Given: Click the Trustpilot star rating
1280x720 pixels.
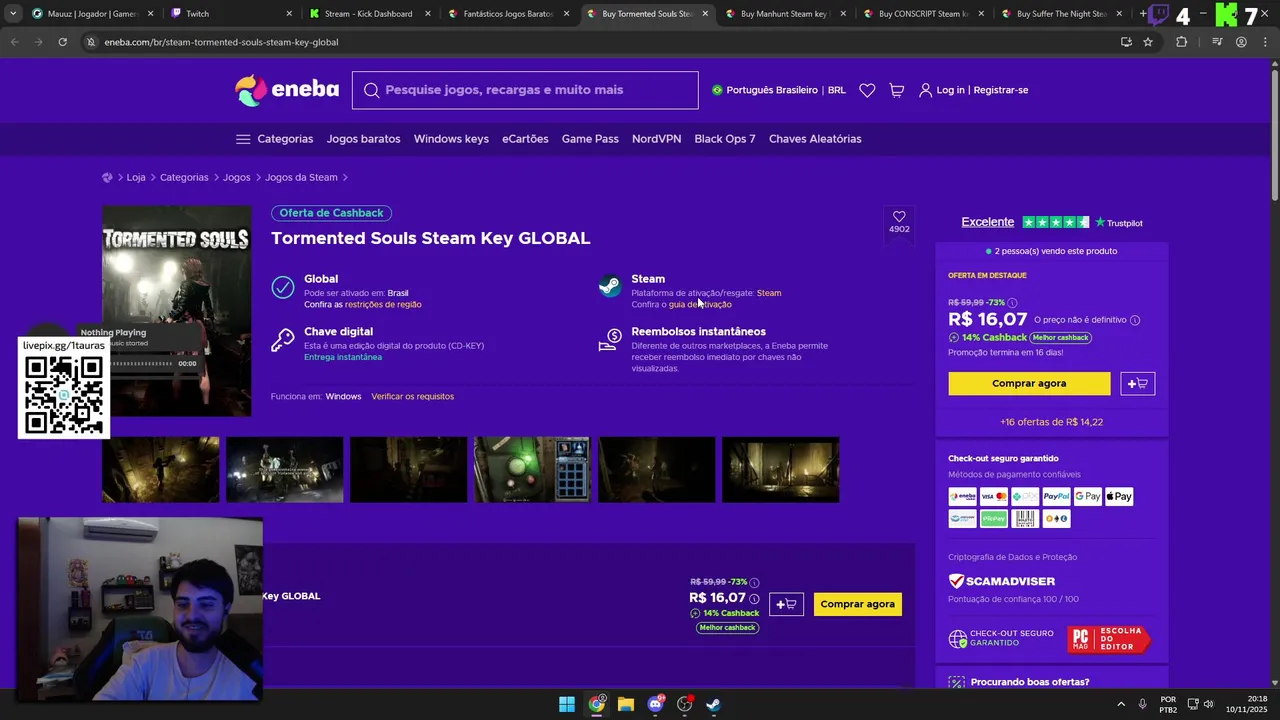Looking at the screenshot, I should pyautogui.click(x=1056, y=222).
